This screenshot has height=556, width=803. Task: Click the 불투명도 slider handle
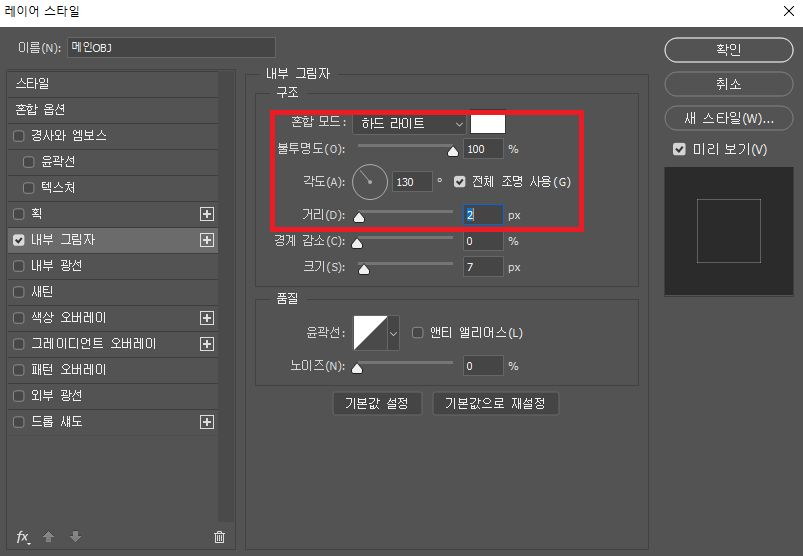coord(453,152)
